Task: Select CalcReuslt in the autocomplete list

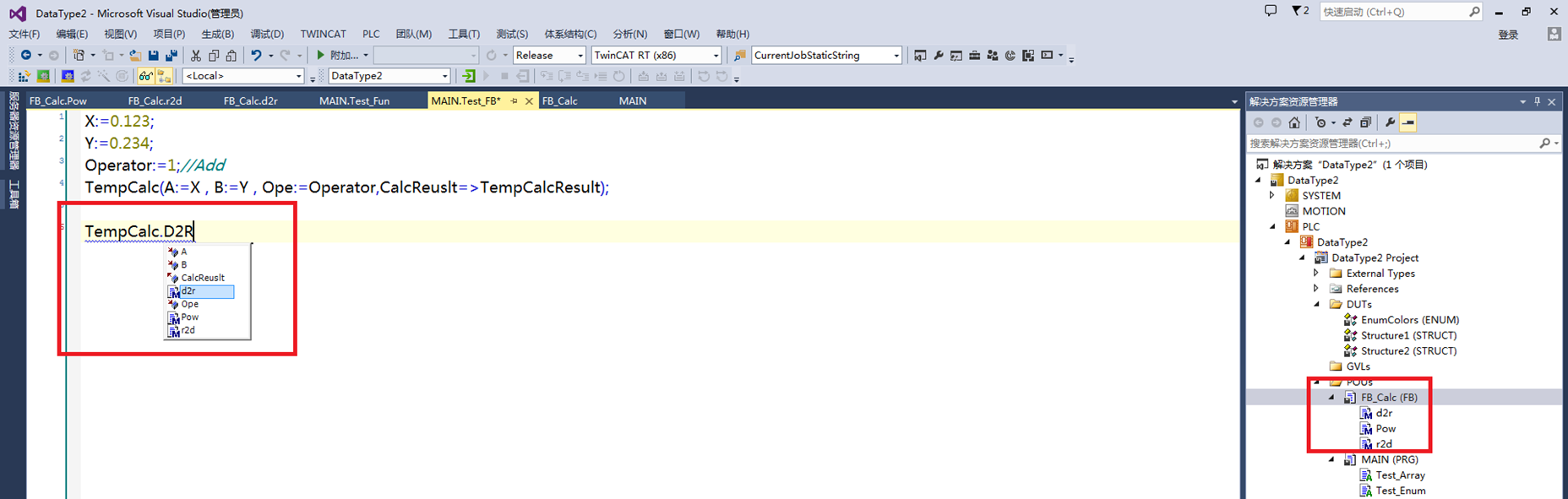Action: [203, 278]
